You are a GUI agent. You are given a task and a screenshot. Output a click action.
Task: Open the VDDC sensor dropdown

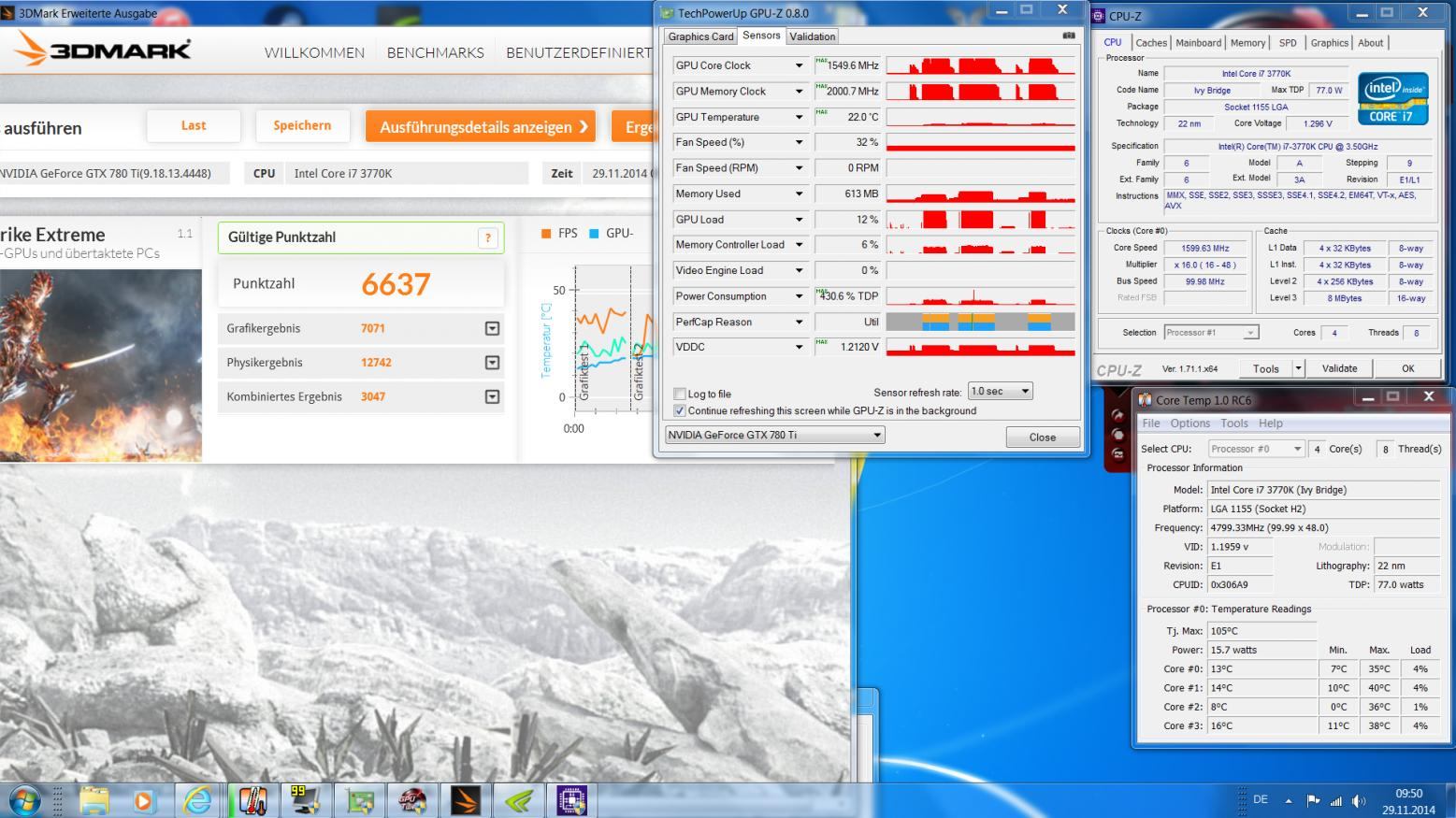coord(799,347)
